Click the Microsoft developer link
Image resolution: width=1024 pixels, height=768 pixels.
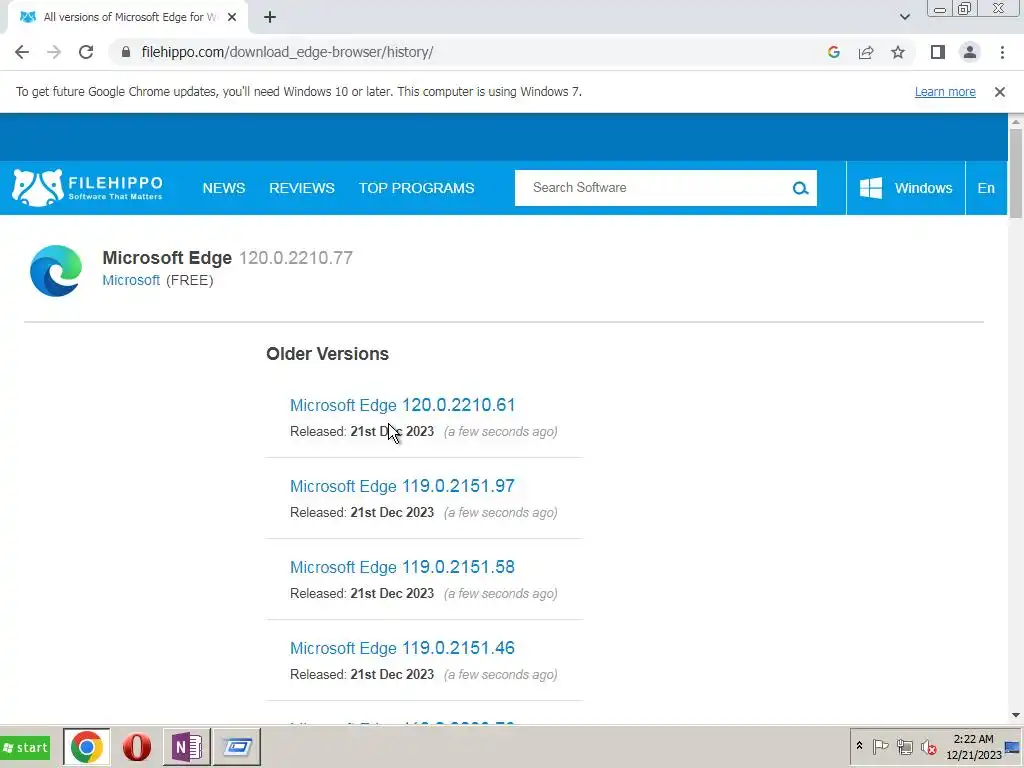131,280
